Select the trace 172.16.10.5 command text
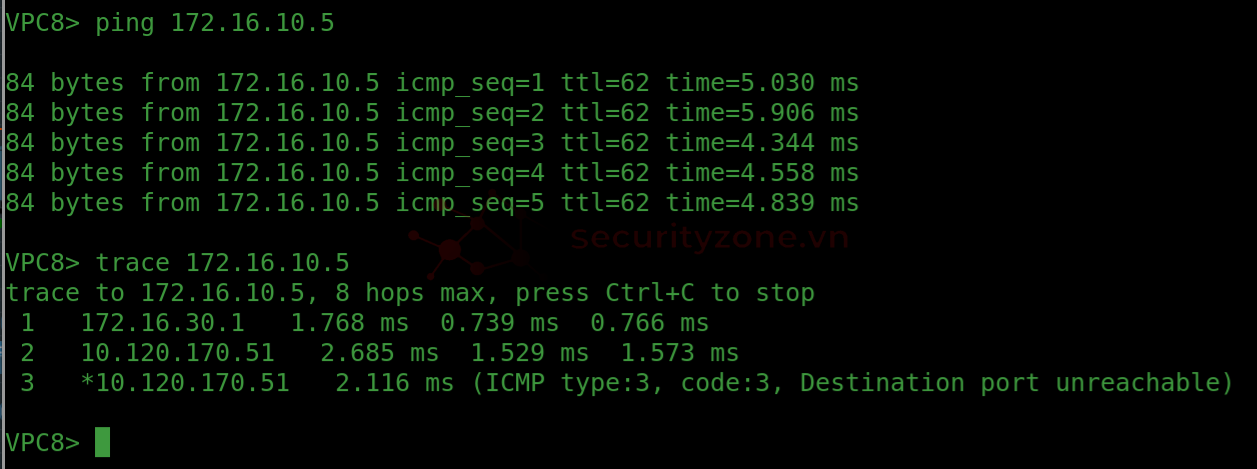Image resolution: width=1257 pixels, height=469 pixels. 222,263
